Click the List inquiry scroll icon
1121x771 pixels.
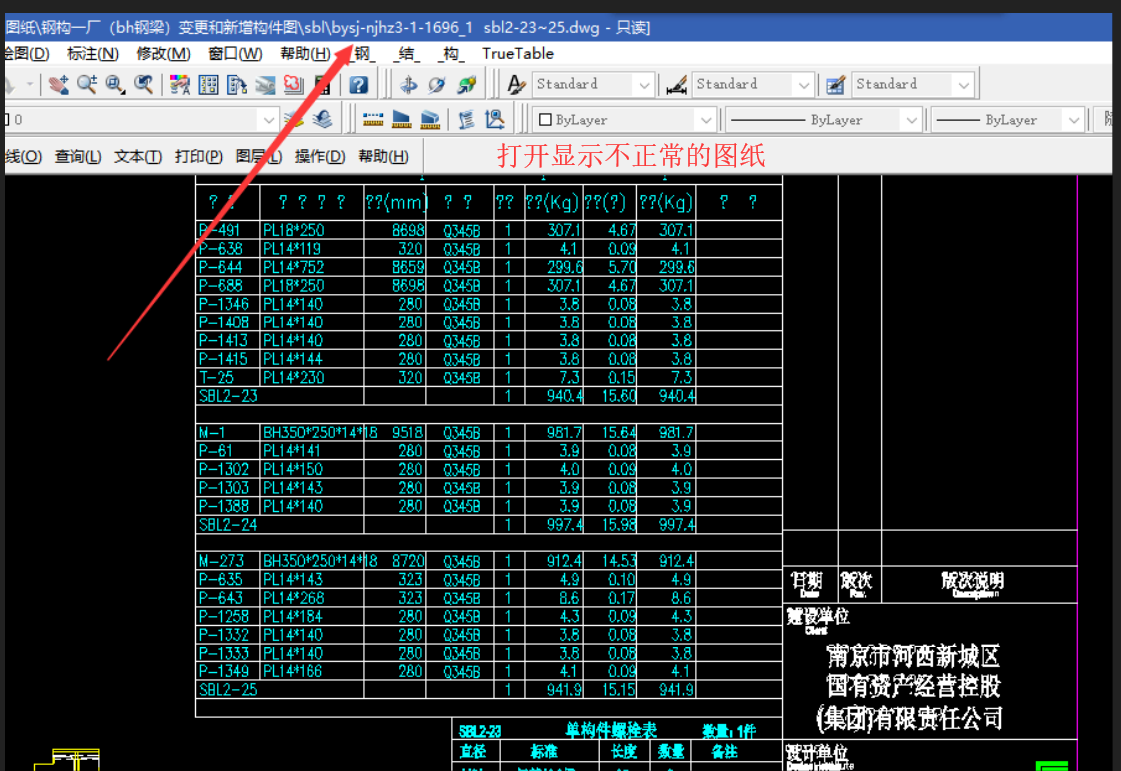[466, 119]
